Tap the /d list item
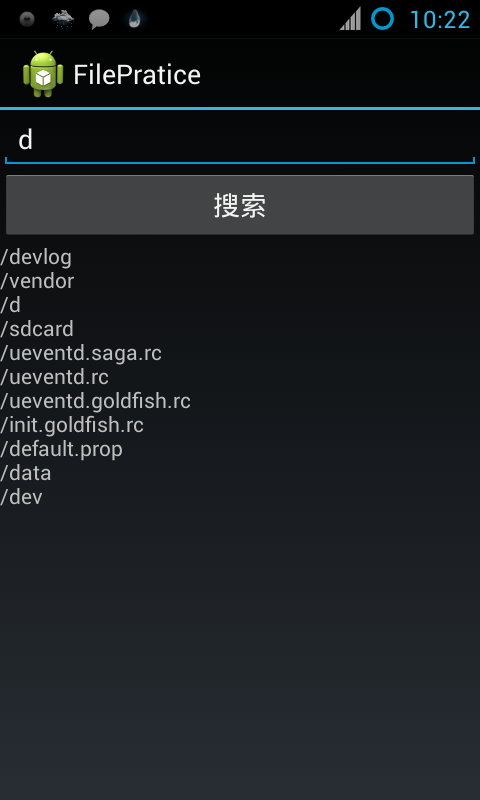Screen dimensions: 480x800 [11, 305]
